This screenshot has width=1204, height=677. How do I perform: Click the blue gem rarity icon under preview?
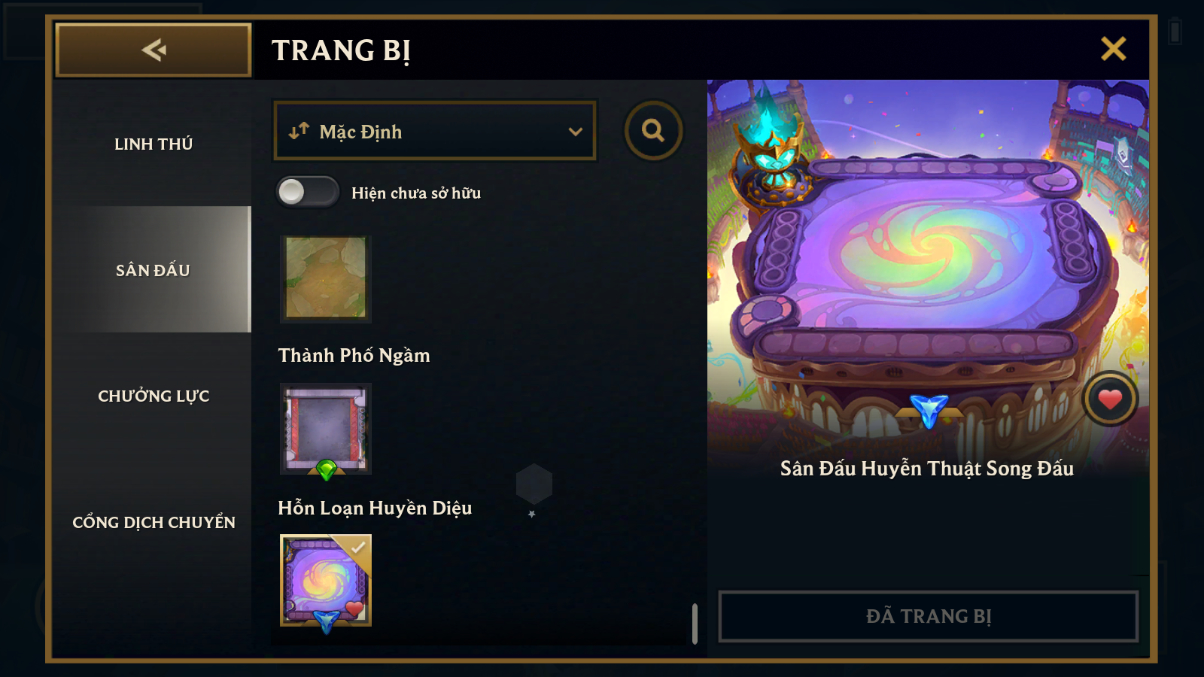coord(929,411)
